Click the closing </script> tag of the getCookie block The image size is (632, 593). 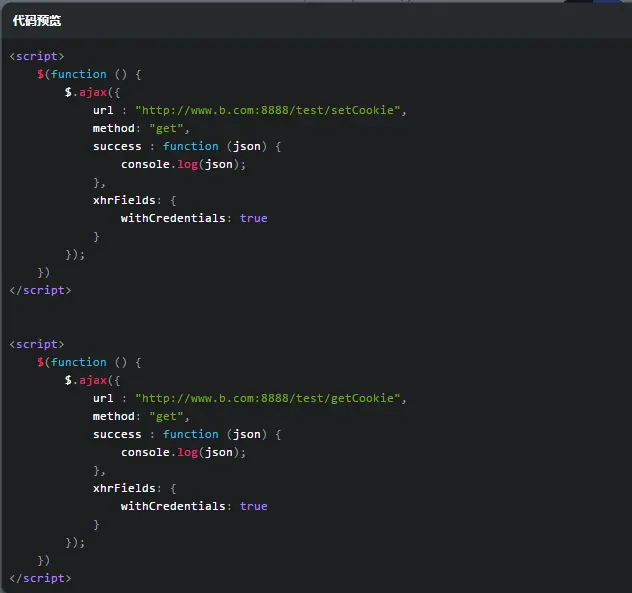pyautogui.click(x=40, y=578)
